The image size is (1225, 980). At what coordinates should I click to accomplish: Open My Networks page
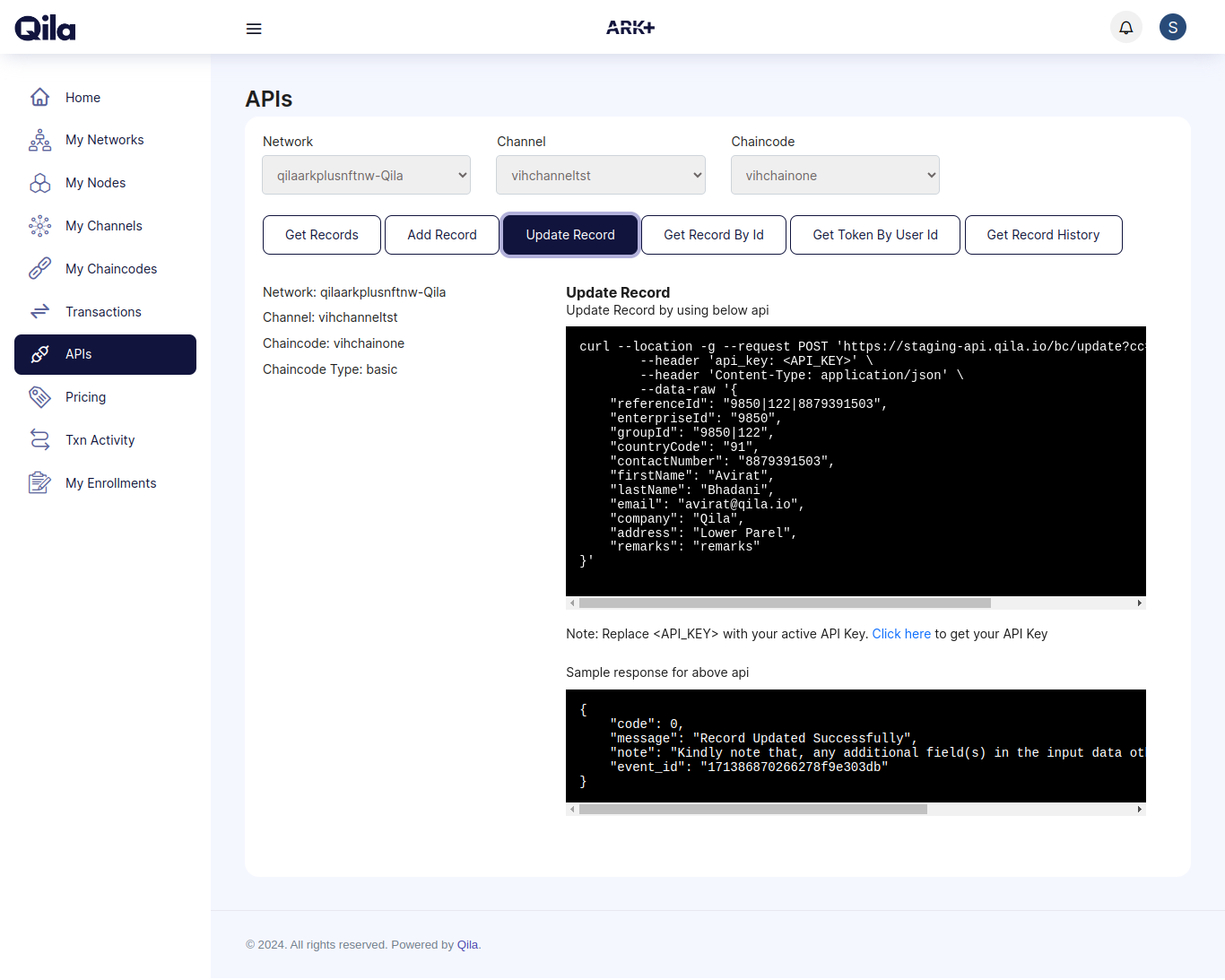[x=105, y=140]
